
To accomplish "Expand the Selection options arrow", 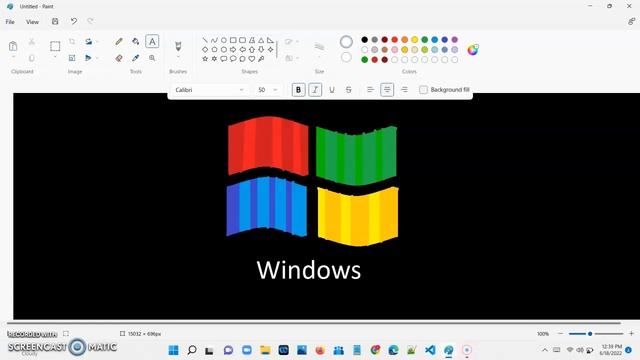I will point(55,58).
